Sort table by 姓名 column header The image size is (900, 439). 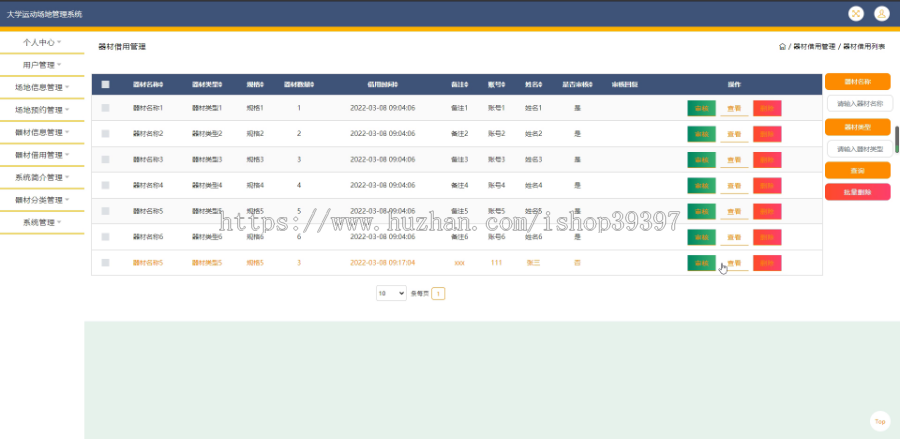tap(533, 84)
